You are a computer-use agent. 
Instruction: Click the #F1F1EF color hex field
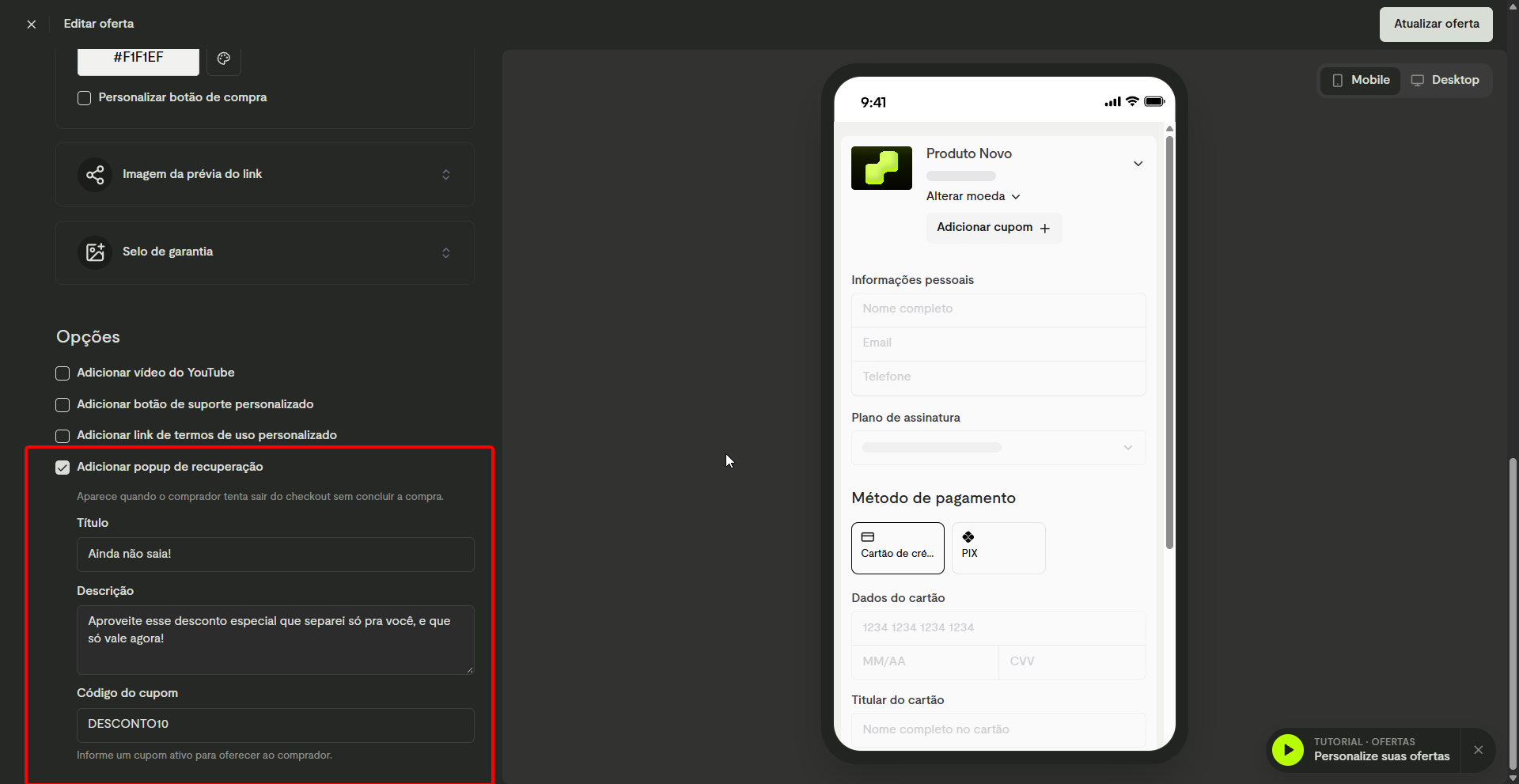138,59
